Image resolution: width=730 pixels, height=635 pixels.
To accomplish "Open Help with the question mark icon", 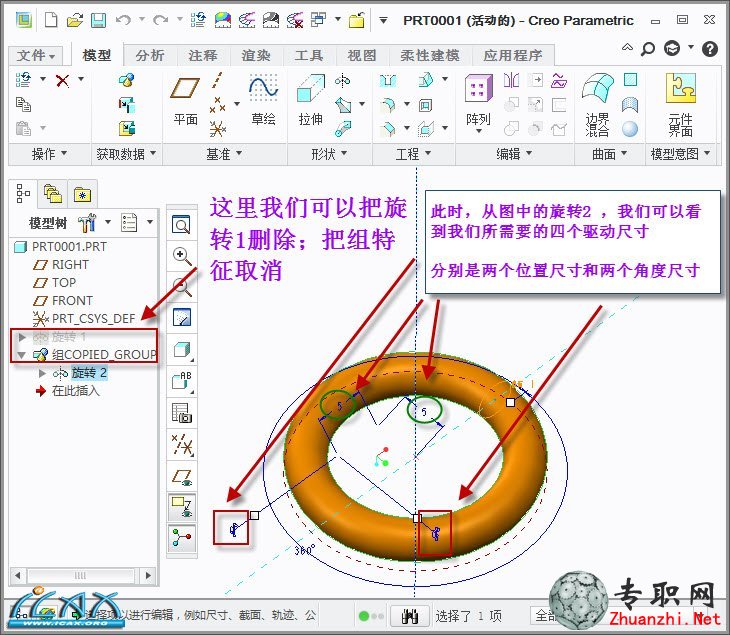I will point(710,48).
